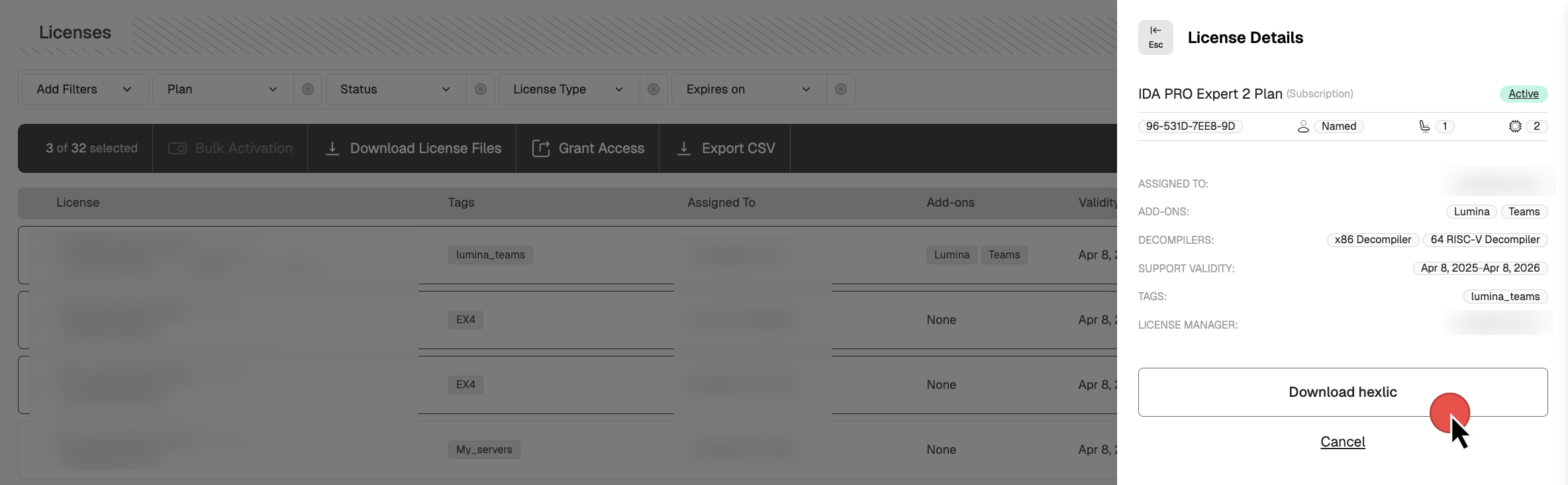Remove the Expires on filter x icon
The height and width of the screenshot is (485, 1568).
tap(841, 89)
